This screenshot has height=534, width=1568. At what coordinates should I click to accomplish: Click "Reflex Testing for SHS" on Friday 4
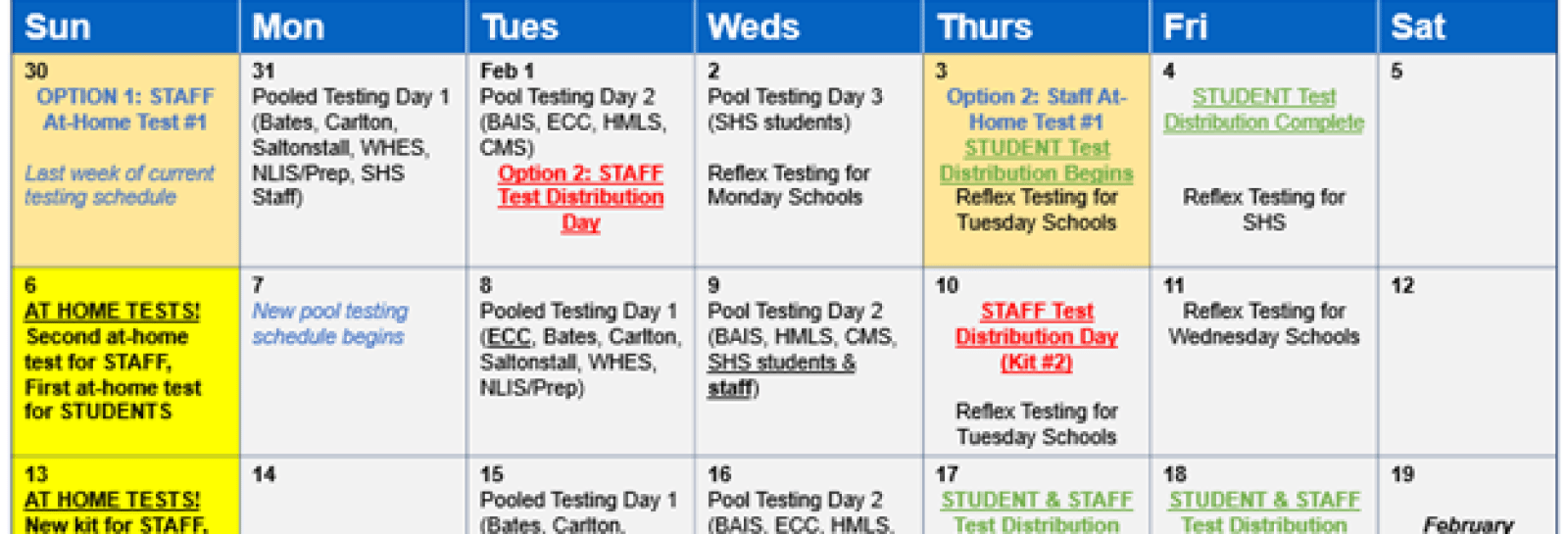click(1263, 210)
